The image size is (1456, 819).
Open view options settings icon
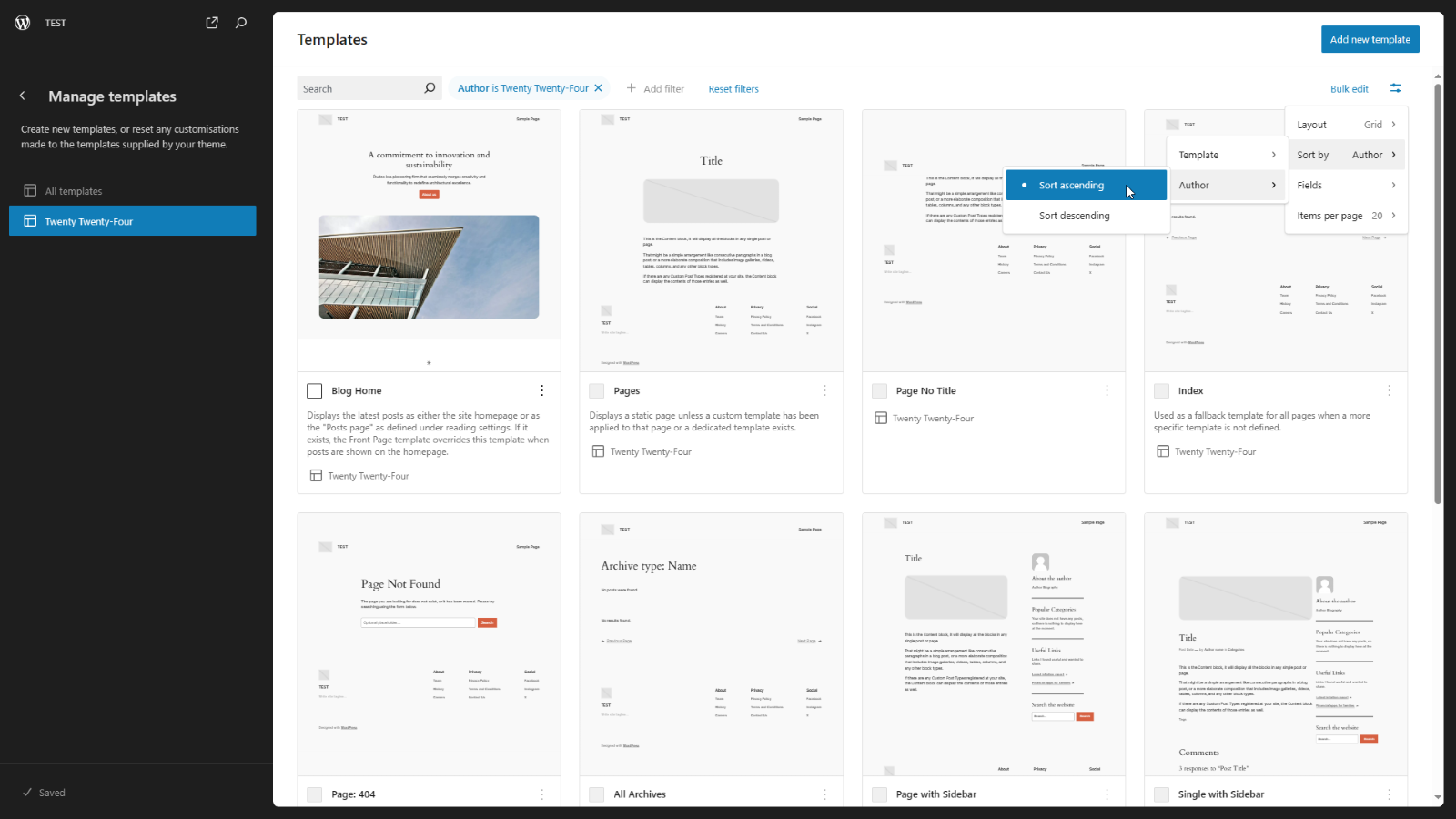(x=1396, y=88)
